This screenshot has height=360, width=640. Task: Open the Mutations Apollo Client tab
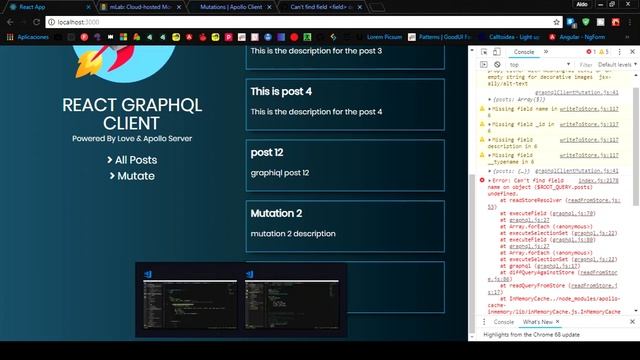pos(231,7)
